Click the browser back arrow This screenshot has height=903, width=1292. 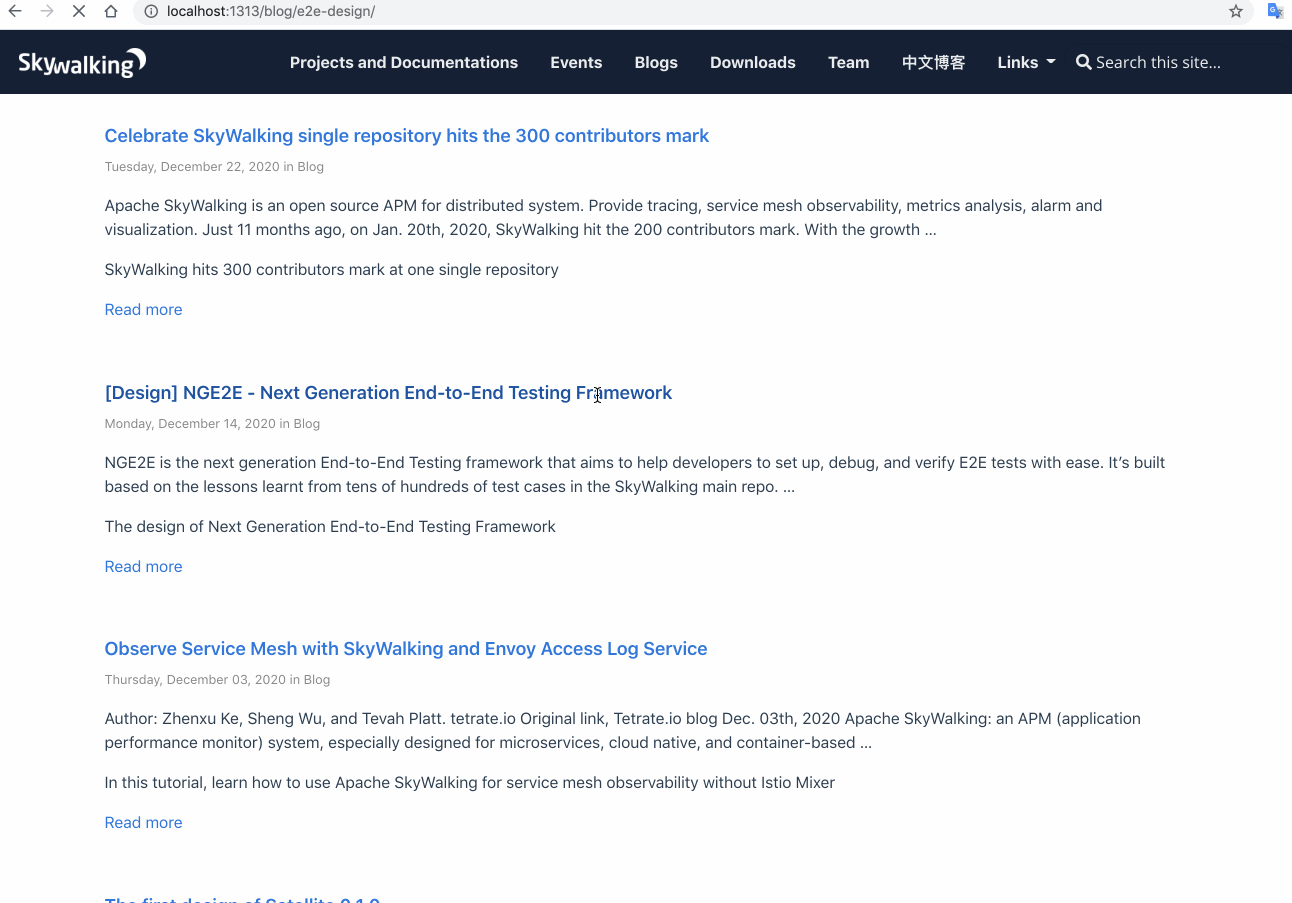click(15, 12)
